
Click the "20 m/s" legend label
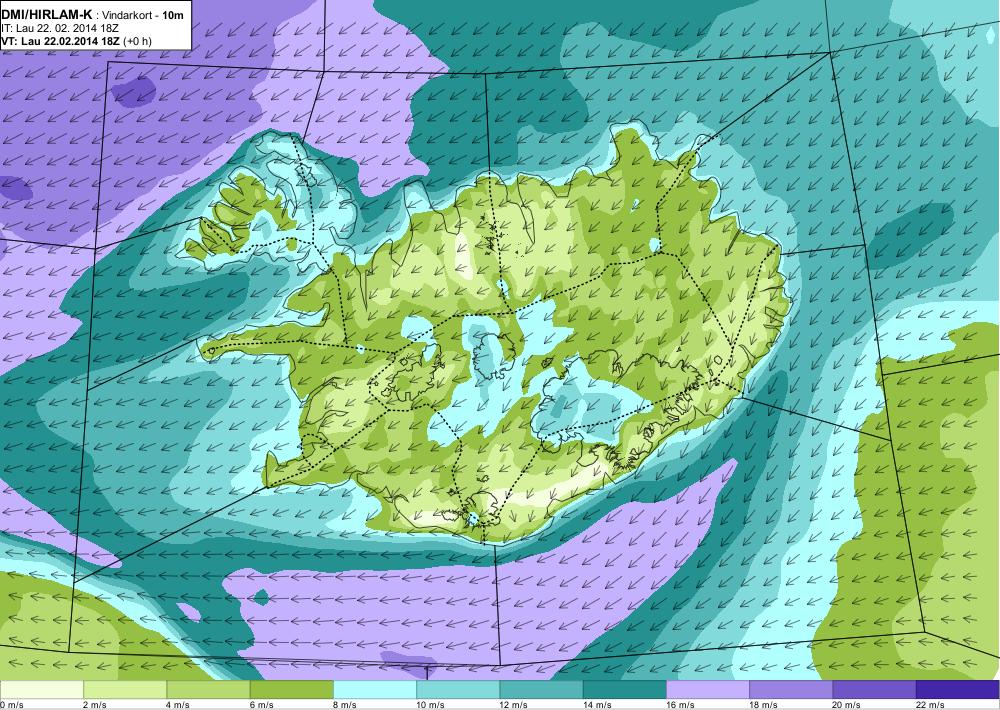pyautogui.click(x=847, y=705)
